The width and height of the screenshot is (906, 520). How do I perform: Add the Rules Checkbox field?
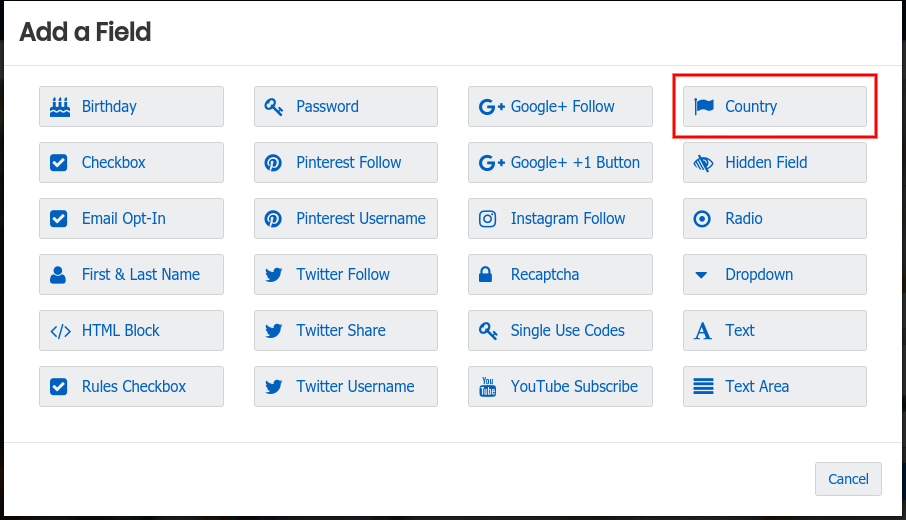pos(131,386)
